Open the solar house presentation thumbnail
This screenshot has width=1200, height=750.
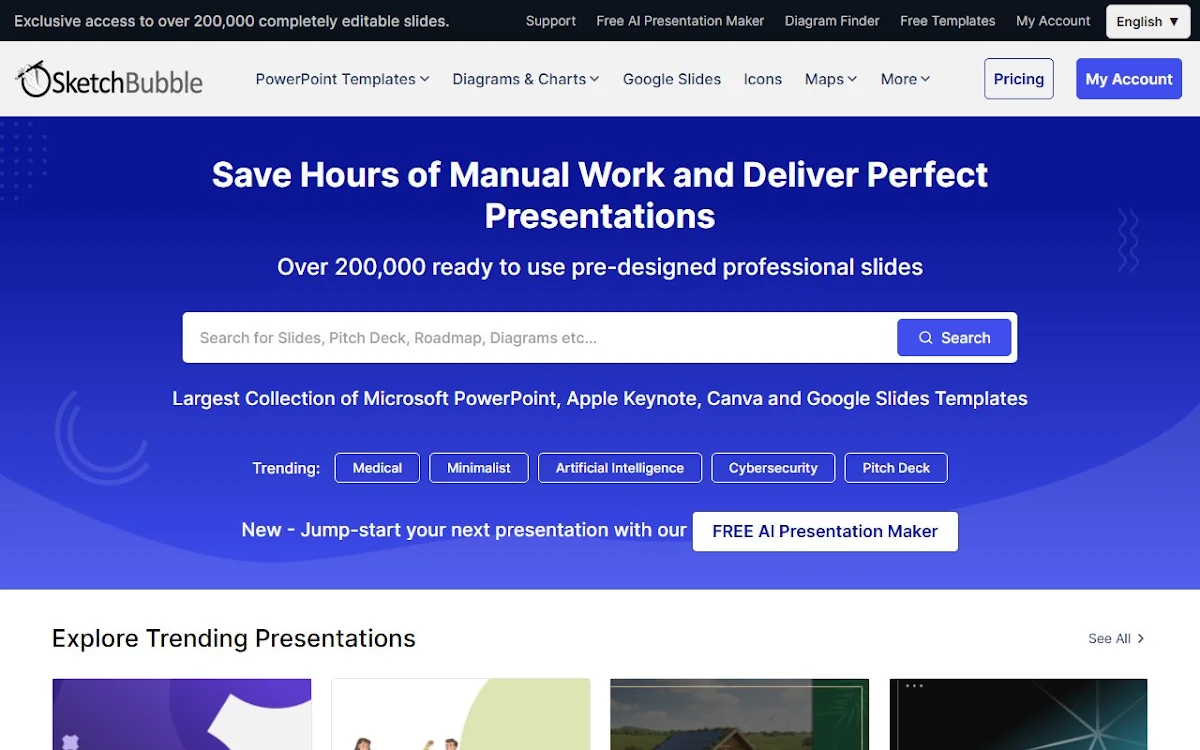click(x=739, y=714)
